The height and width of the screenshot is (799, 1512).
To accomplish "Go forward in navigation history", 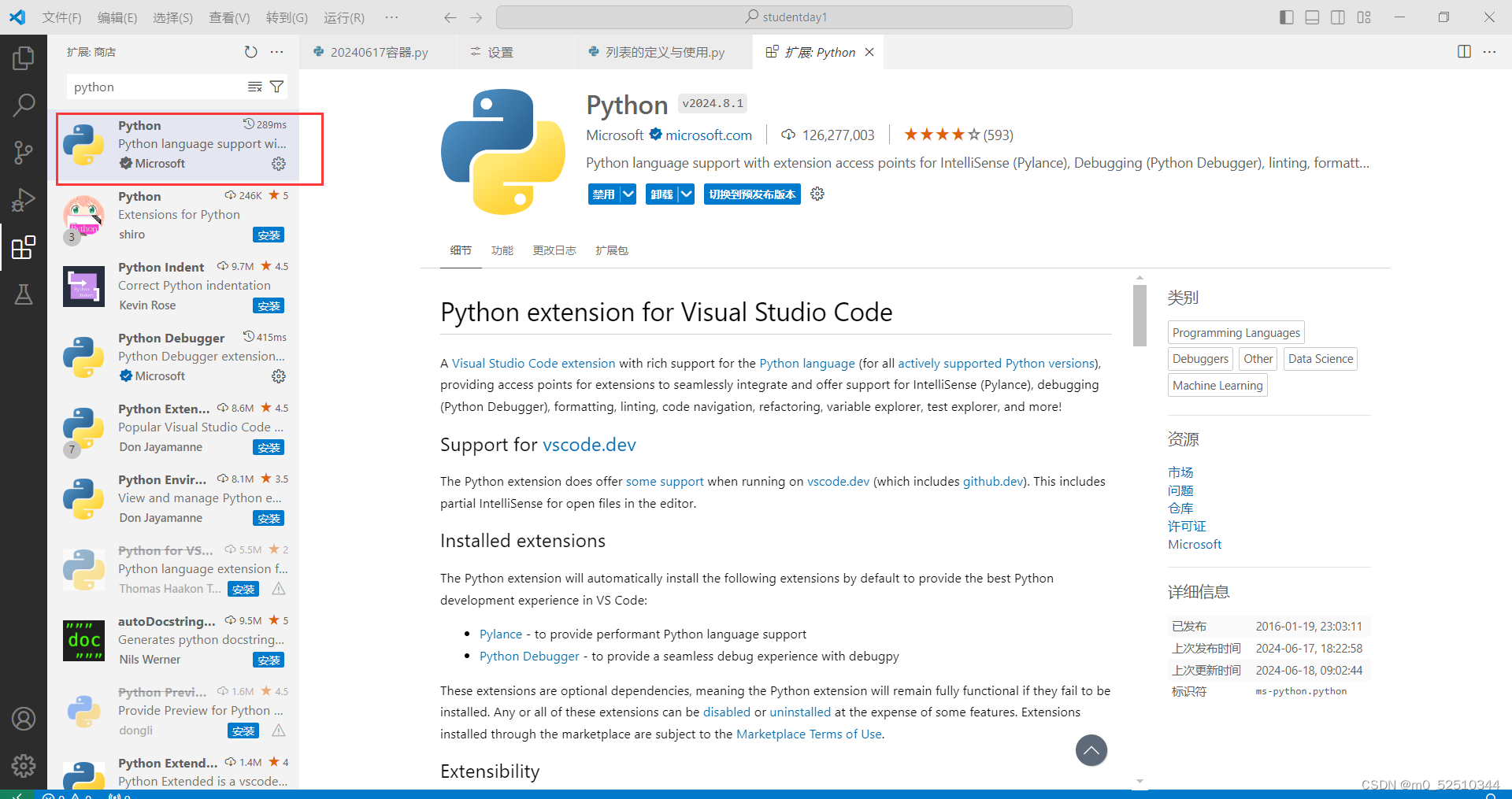I will click(x=476, y=17).
